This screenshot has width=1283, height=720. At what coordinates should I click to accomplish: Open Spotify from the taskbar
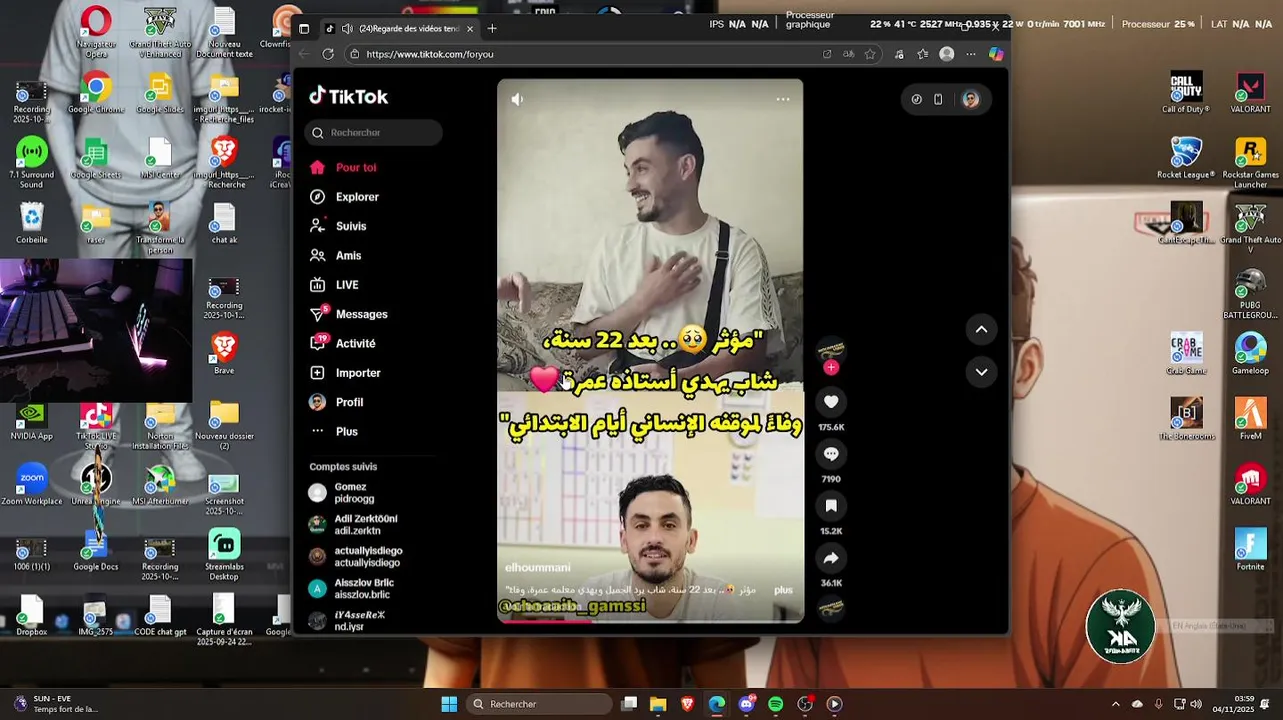776,704
